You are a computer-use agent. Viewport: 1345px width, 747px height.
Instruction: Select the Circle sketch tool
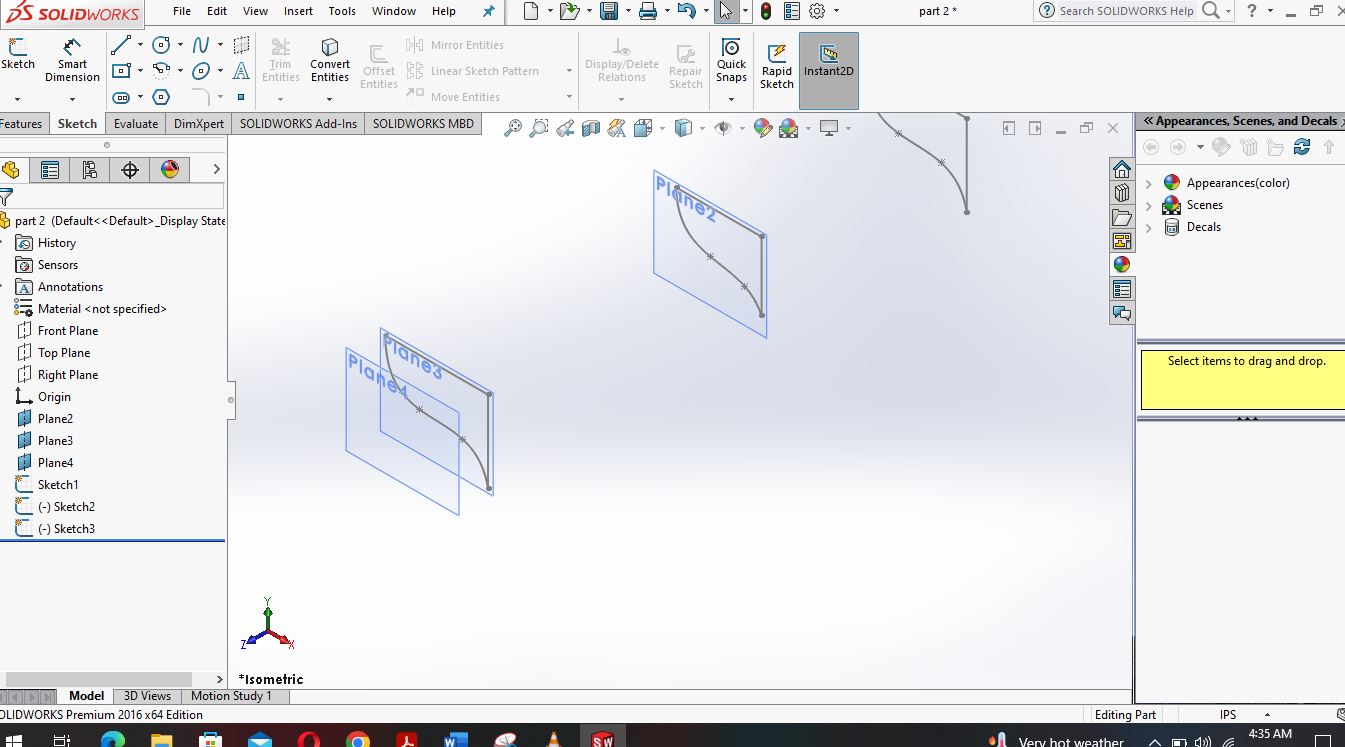coord(161,45)
